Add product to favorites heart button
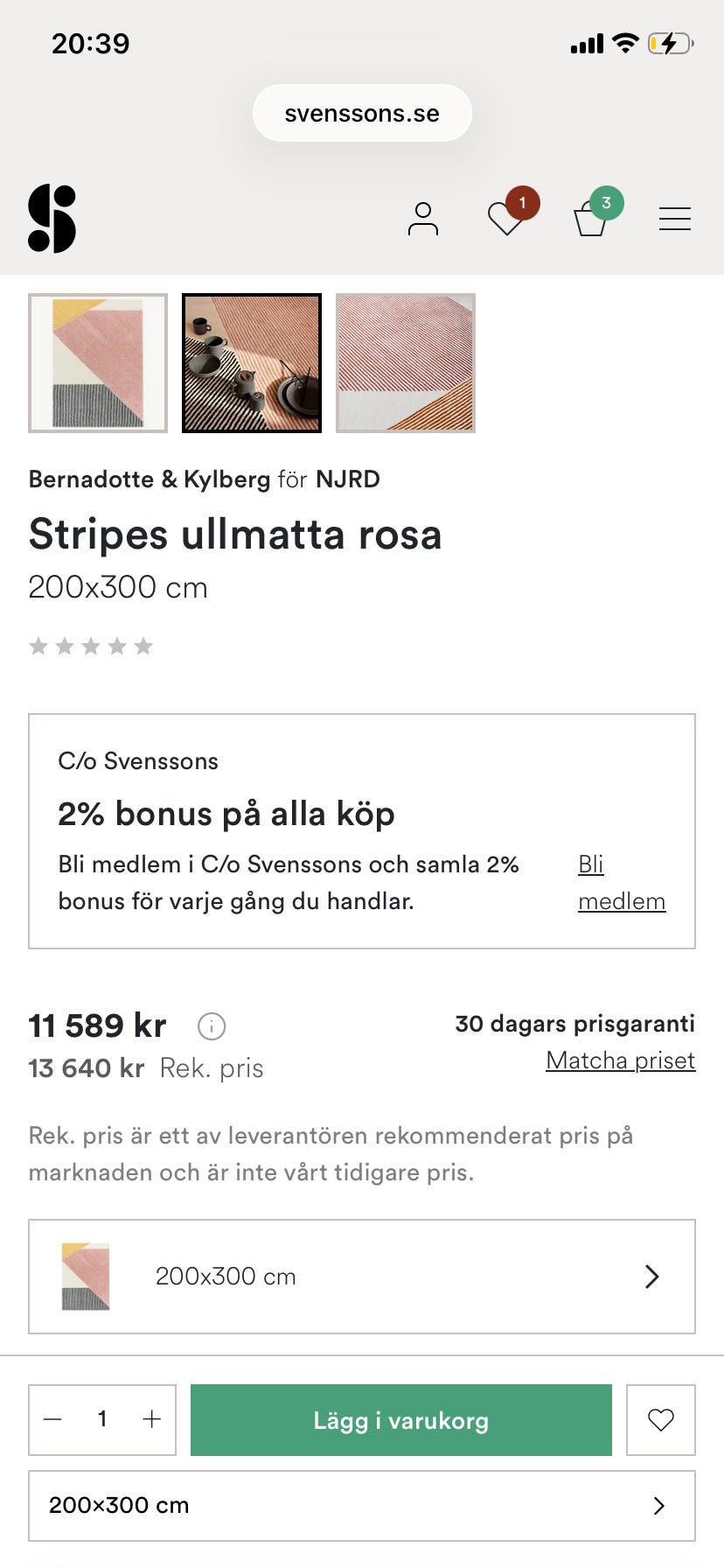The image size is (724, 1568). [x=661, y=1419]
